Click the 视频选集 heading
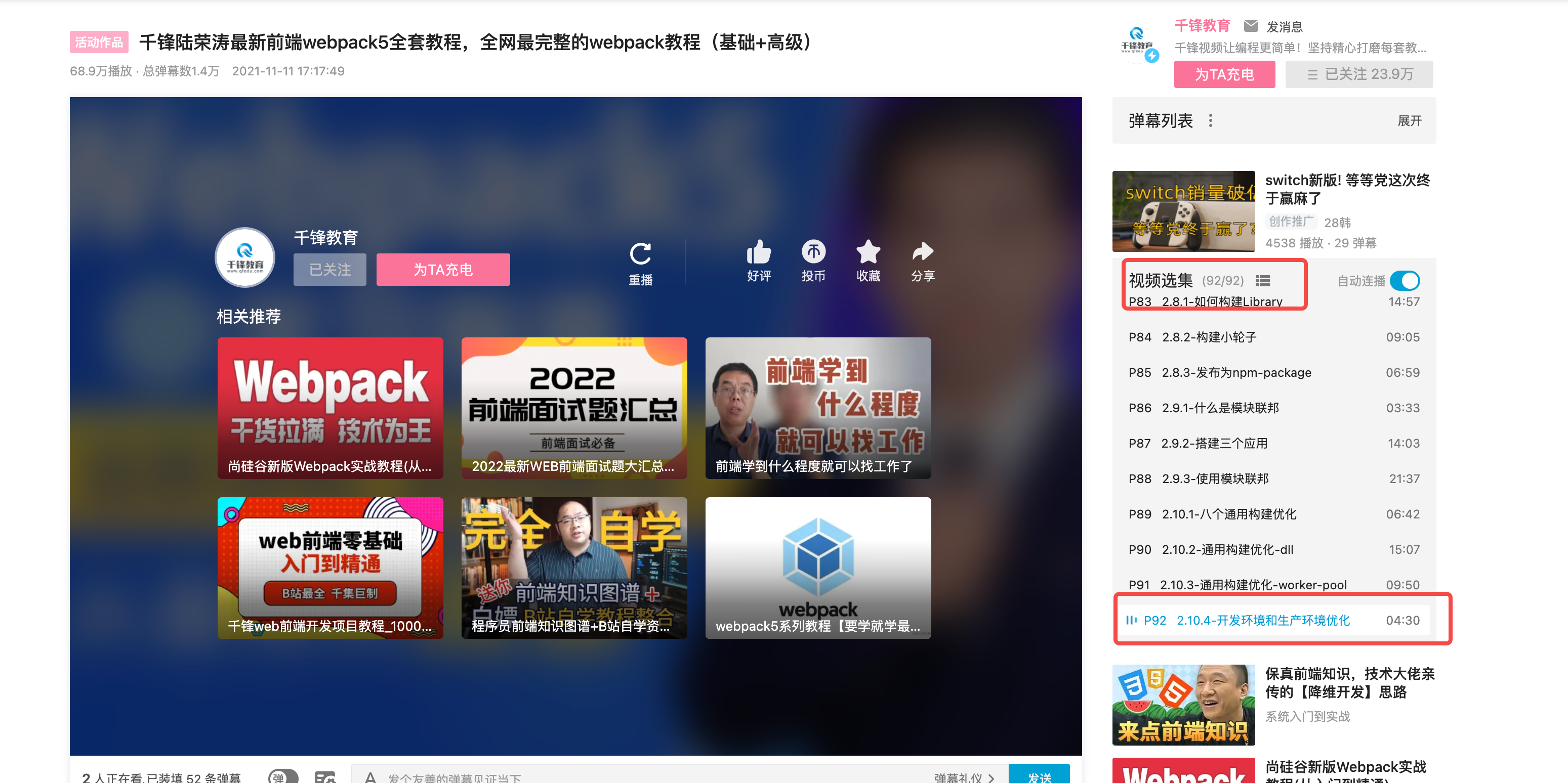Screen dimensions: 1568x783 (x=1160, y=280)
